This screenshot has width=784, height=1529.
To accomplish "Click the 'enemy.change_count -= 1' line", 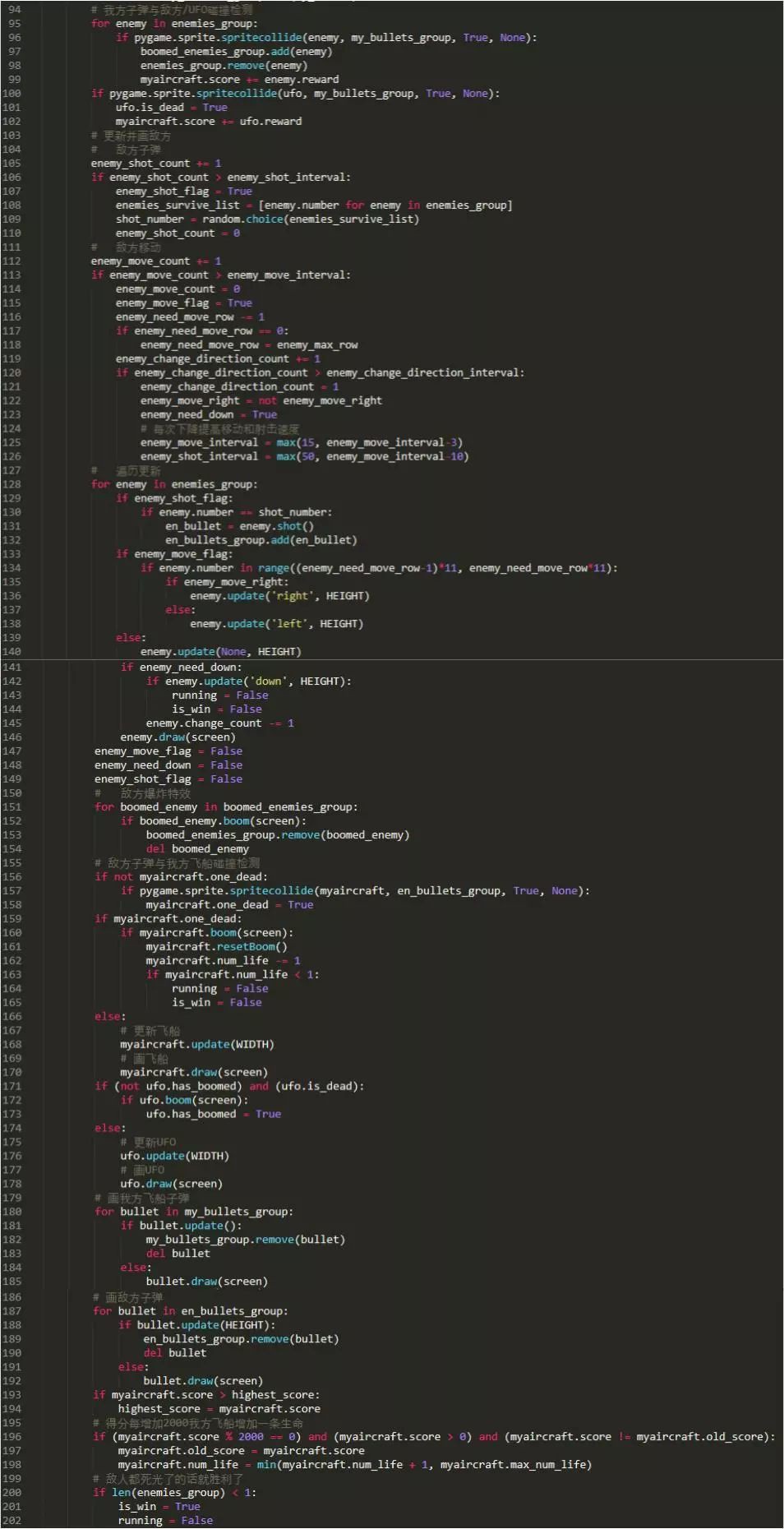I will point(219,723).
